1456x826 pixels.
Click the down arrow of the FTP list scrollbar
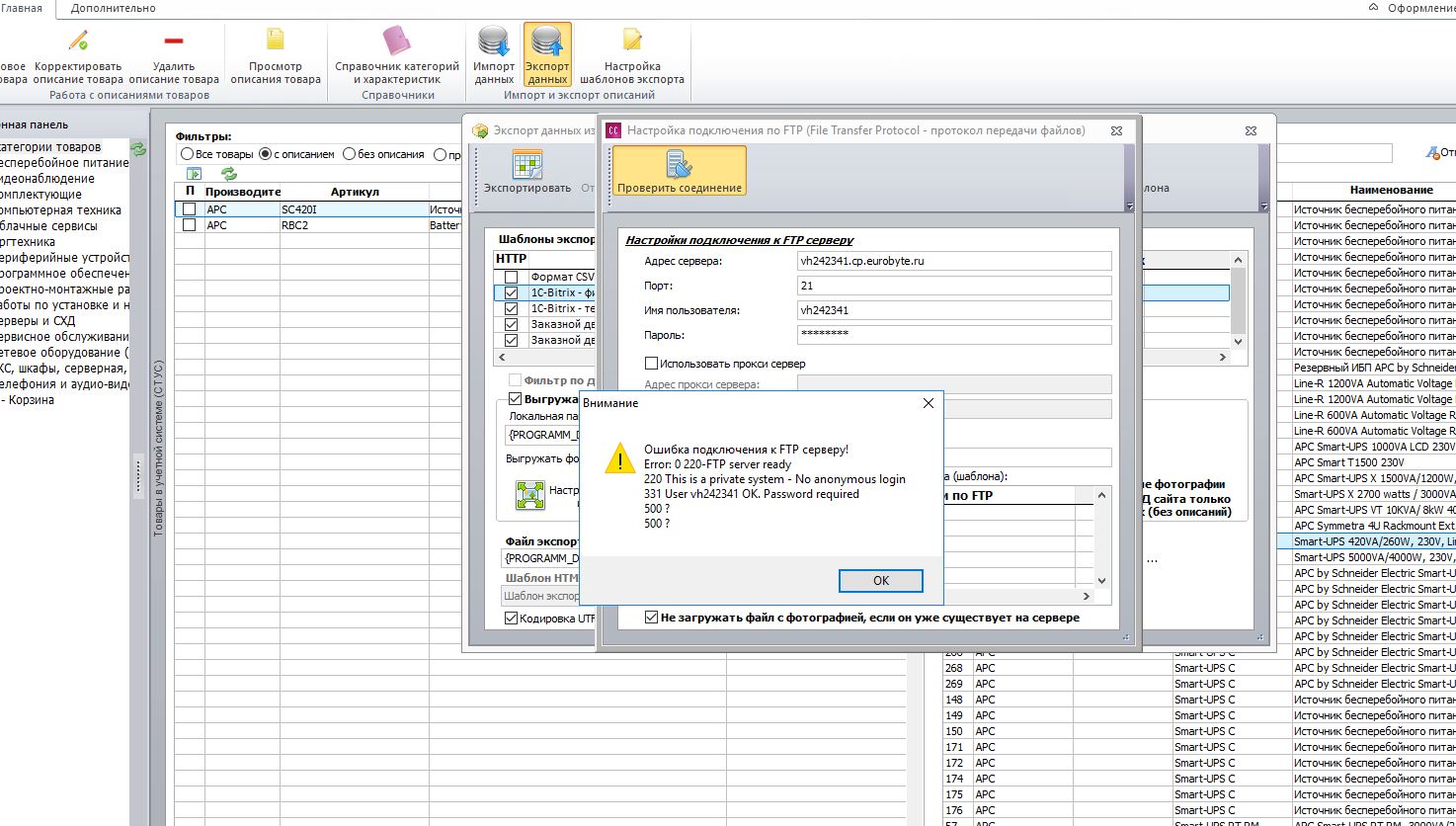click(1103, 581)
